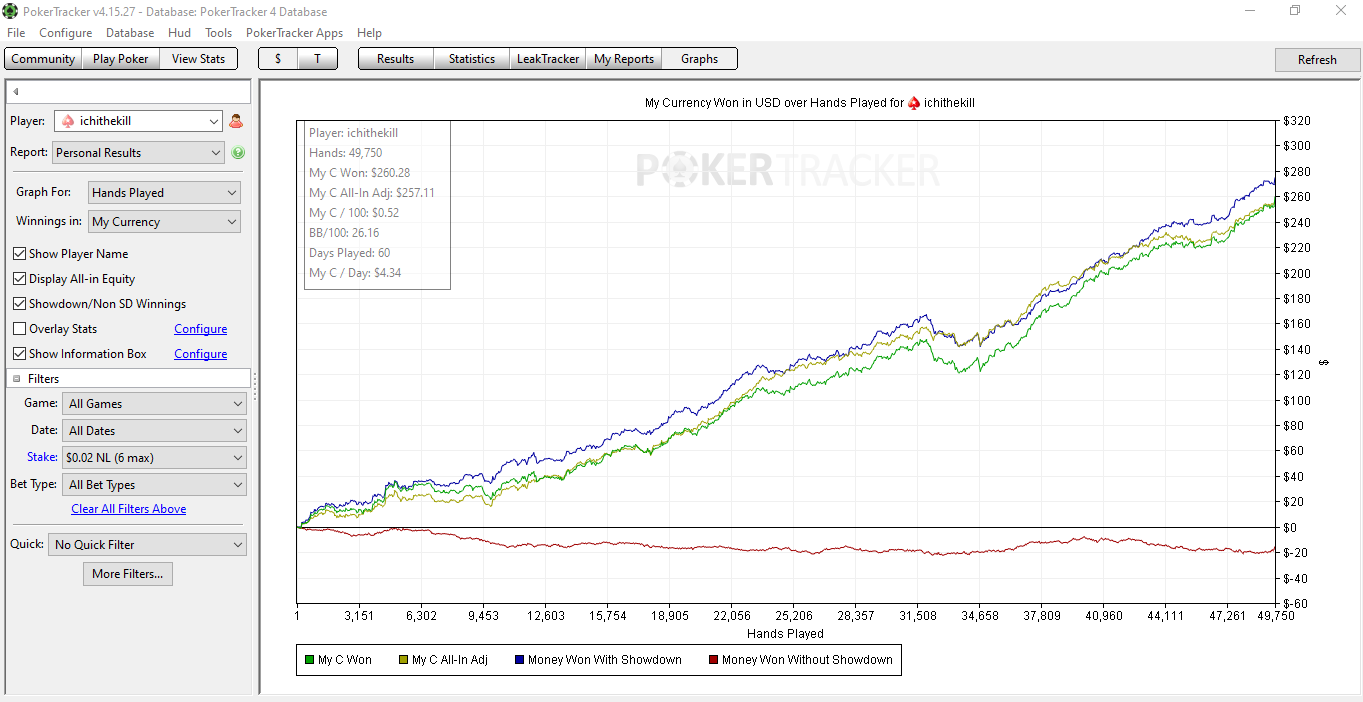The width and height of the screenshot is (1363, 702).
Task: Select the Graphs tab
Action: pos(700,59)
